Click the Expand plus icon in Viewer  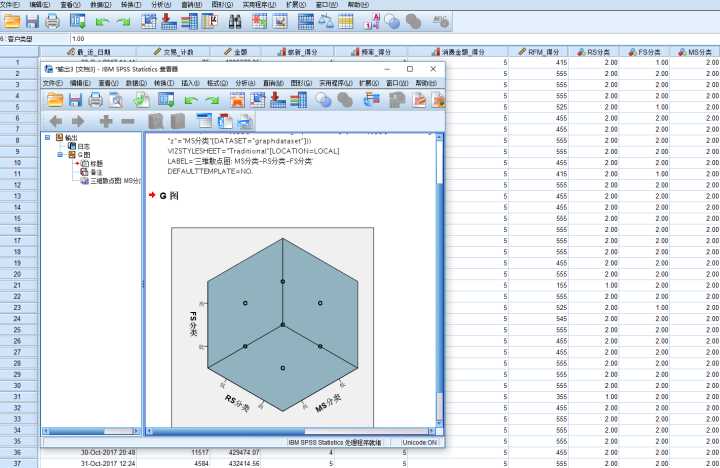pyautogui.click(x=106, y=121)
